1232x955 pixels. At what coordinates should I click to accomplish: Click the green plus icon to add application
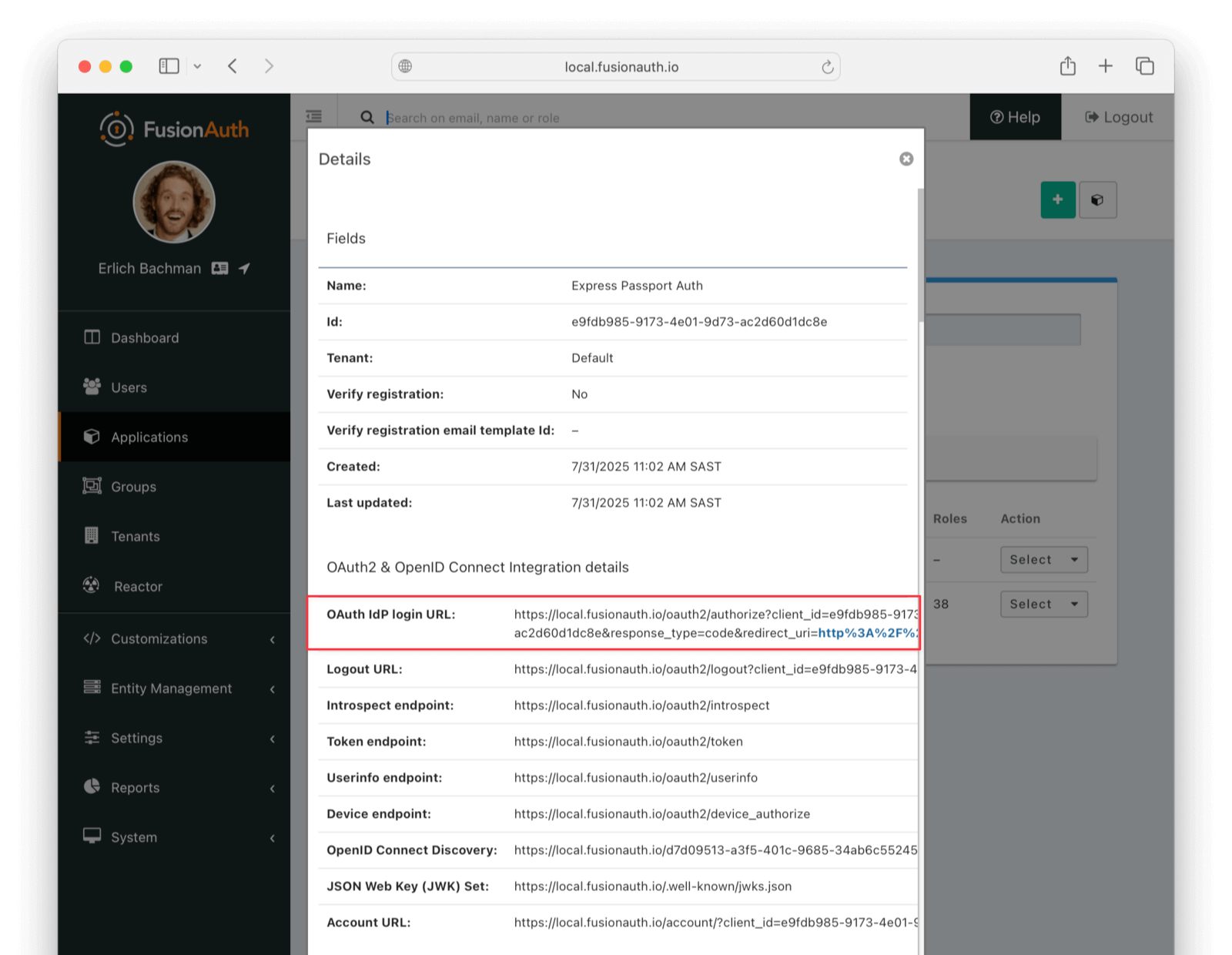click(1058, 199)
